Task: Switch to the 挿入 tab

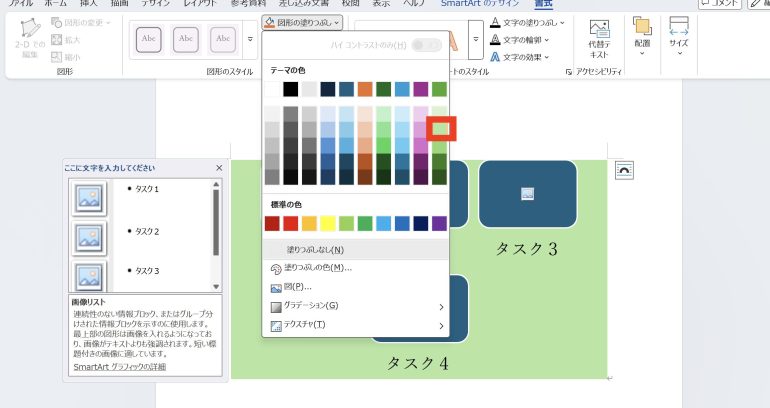Action: pos(88,3)
